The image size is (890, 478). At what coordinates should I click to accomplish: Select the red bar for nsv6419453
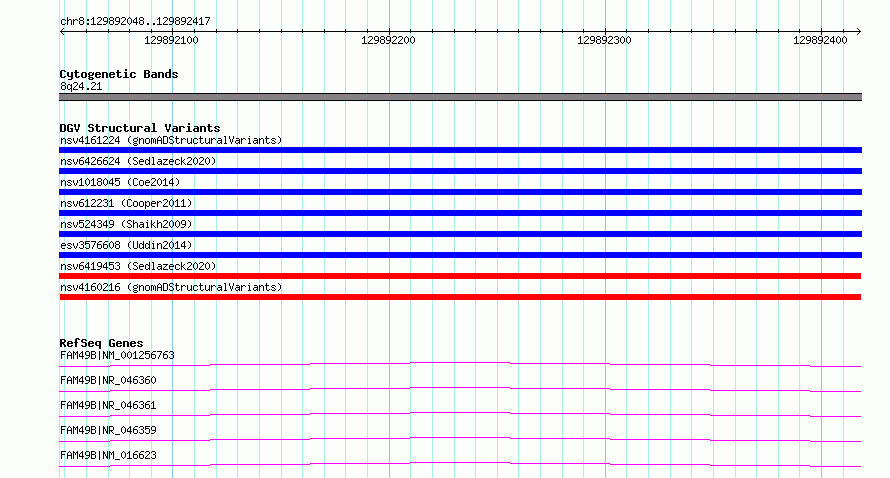(460, 276)
